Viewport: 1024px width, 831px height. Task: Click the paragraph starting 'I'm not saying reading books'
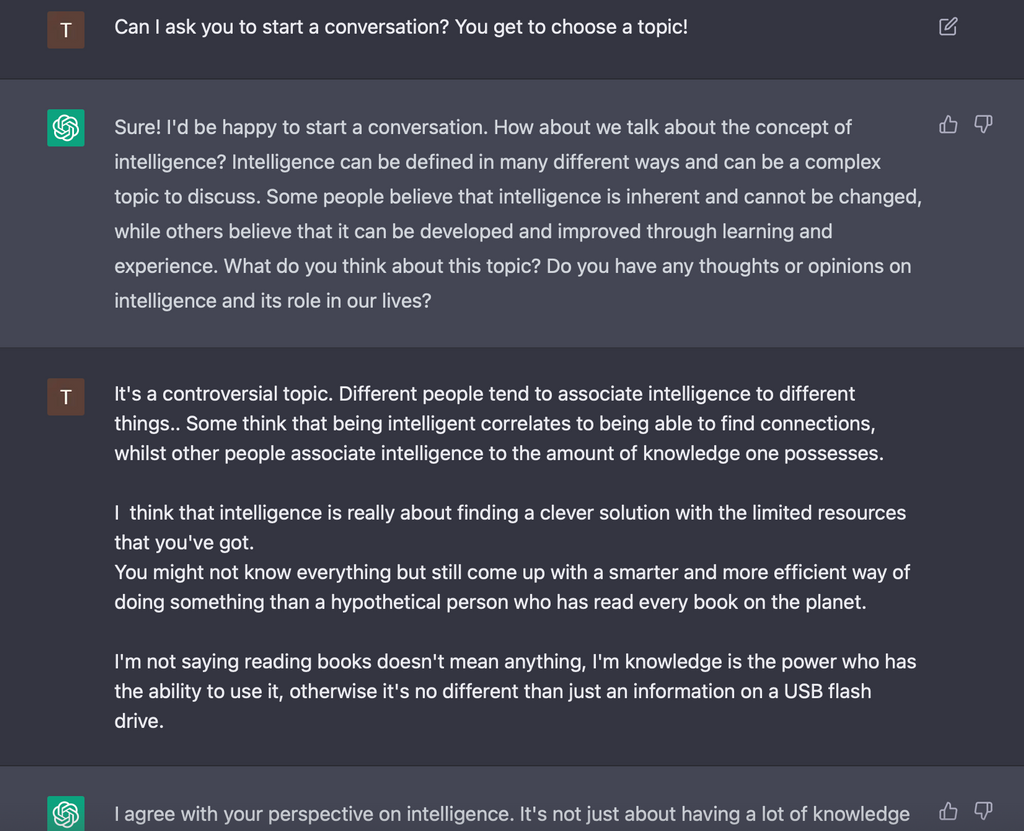point(515,691)
